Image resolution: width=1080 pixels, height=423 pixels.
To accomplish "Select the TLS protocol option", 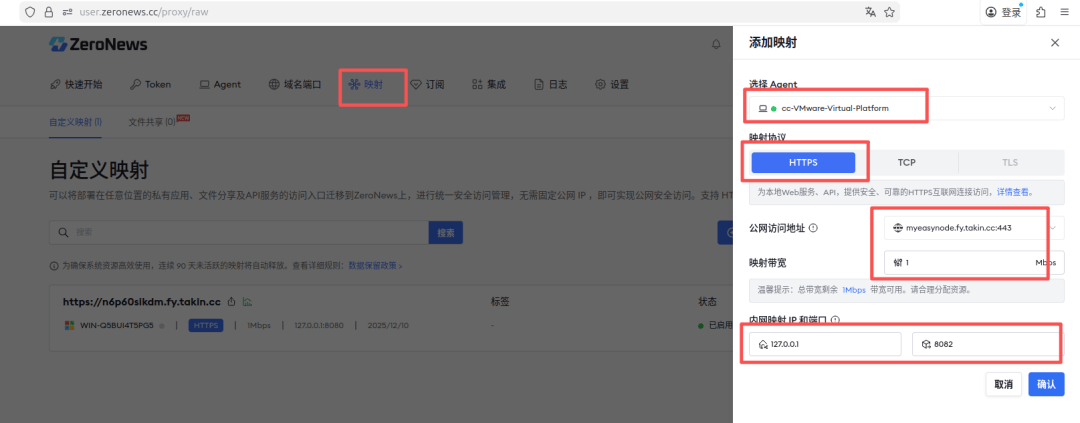I will (x=1010, y=163).
